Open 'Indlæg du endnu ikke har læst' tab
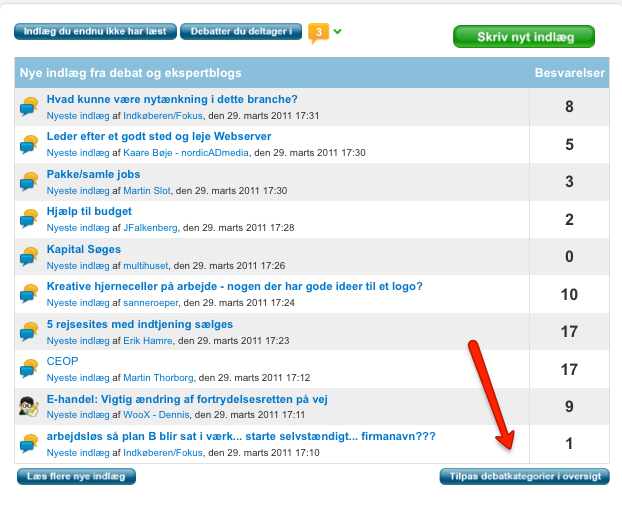 coord(94,32)
